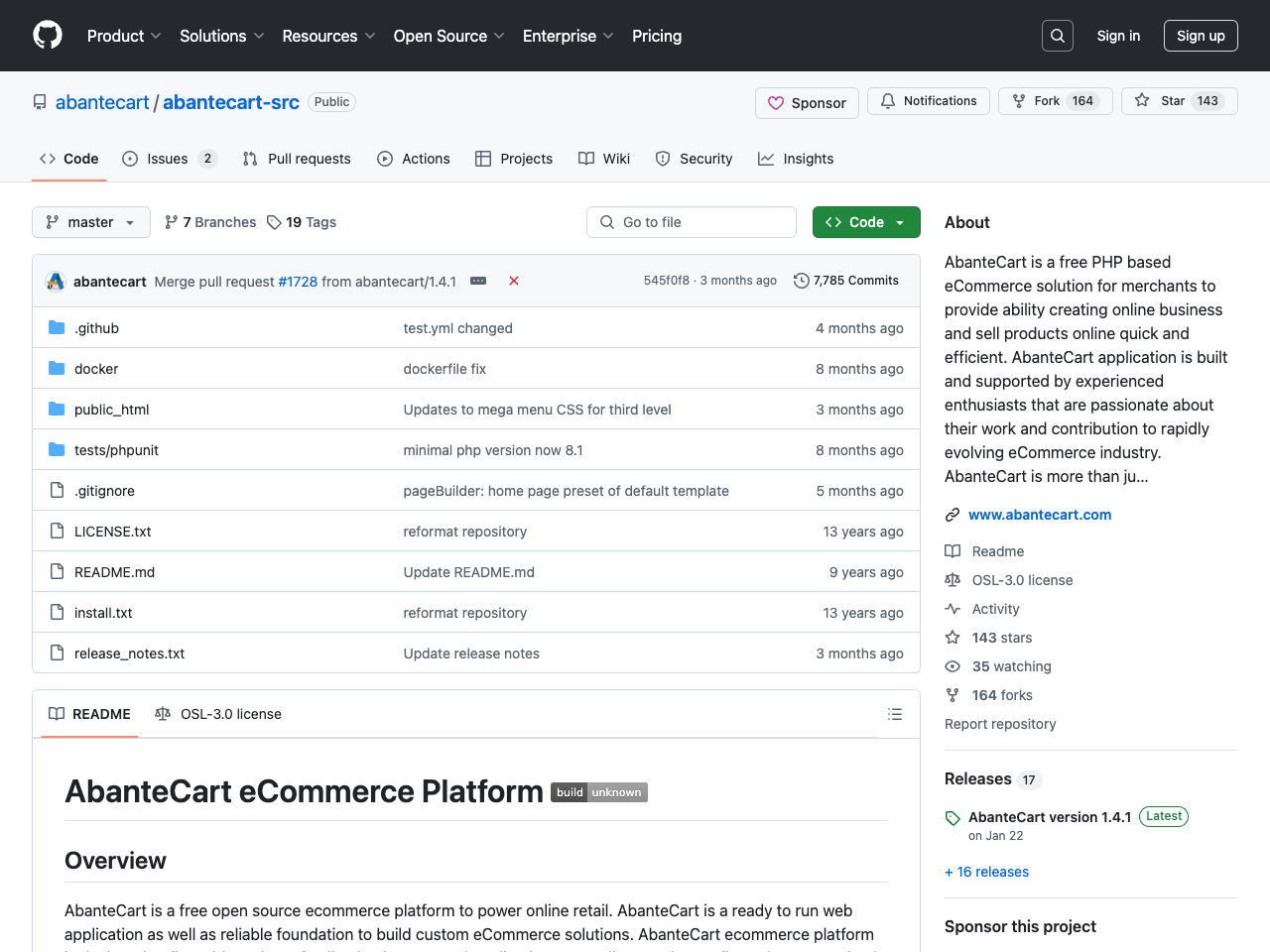The height and width of the screenshot is (952, 1270).
Task: Open the Resources dropdown
Action: click(x=328, y=36)
